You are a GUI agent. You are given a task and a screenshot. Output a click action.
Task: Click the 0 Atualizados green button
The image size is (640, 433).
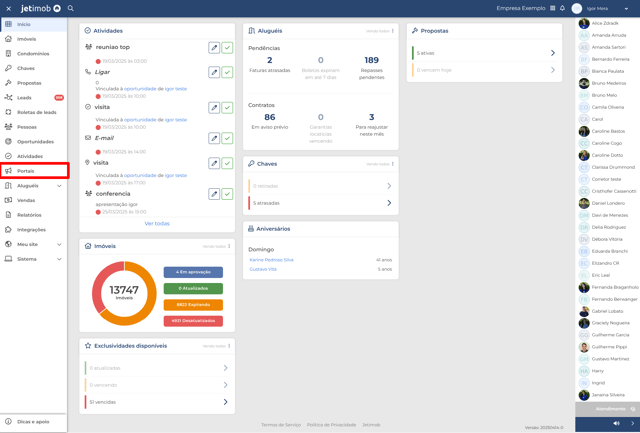click(x=193, y=289)
